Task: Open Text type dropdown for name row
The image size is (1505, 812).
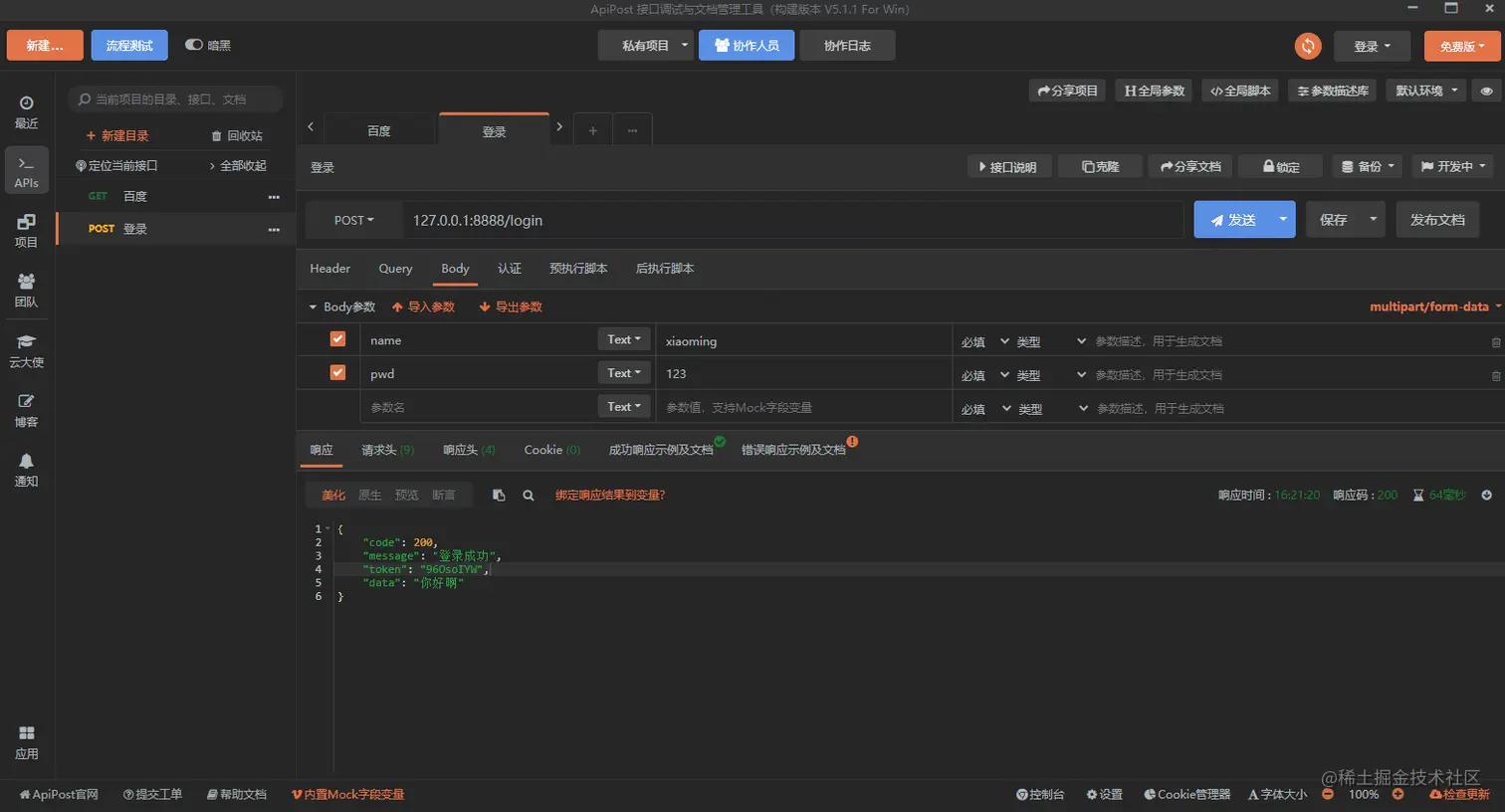Action: [624, 339]
